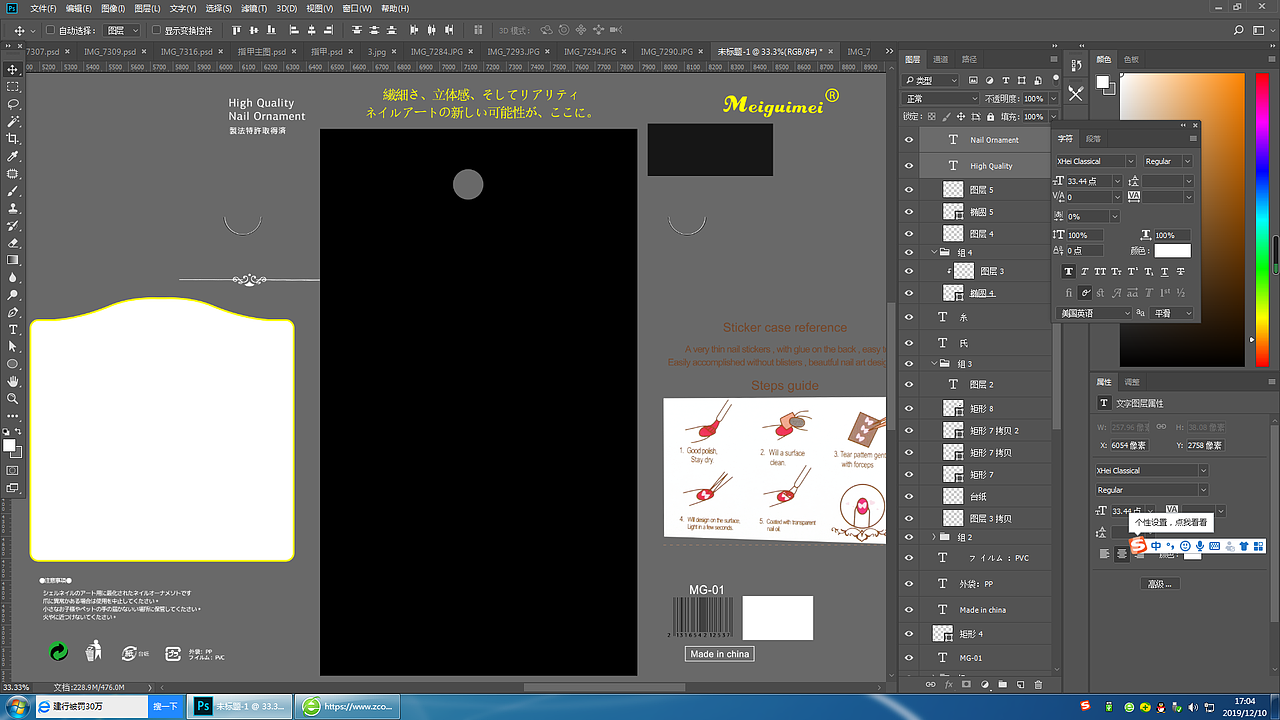Viewport: 1280px width, 720px height.
Task: Open the layer filter 类型 dropdown
Action: [x=931, y=80]
